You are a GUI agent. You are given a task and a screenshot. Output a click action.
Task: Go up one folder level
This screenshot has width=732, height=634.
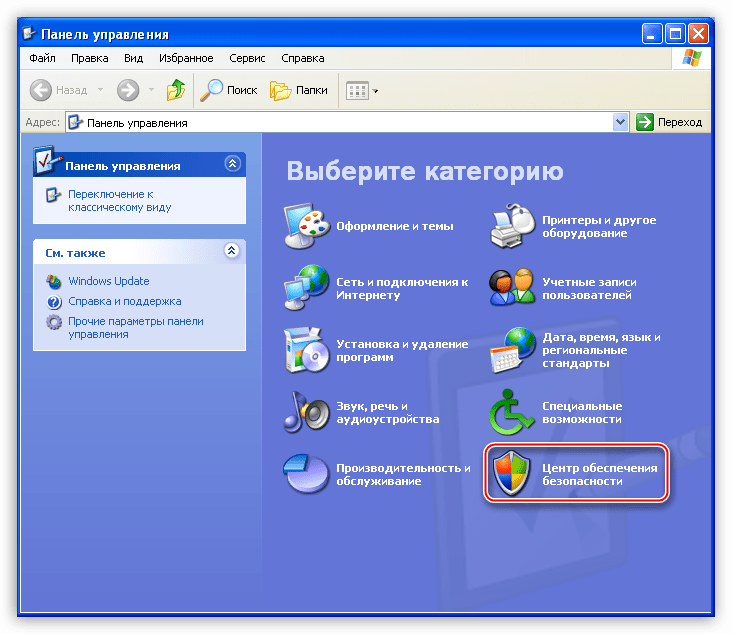coord(176,90)
